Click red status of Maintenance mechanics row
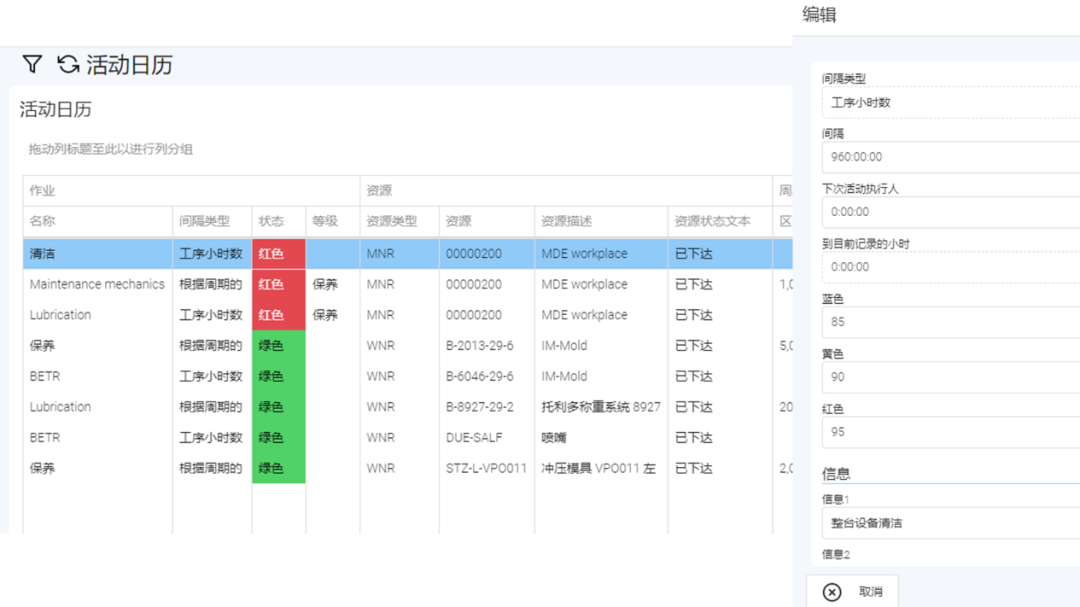The image size is (1080, 607). pyautogui.click(x=278, y=284)
